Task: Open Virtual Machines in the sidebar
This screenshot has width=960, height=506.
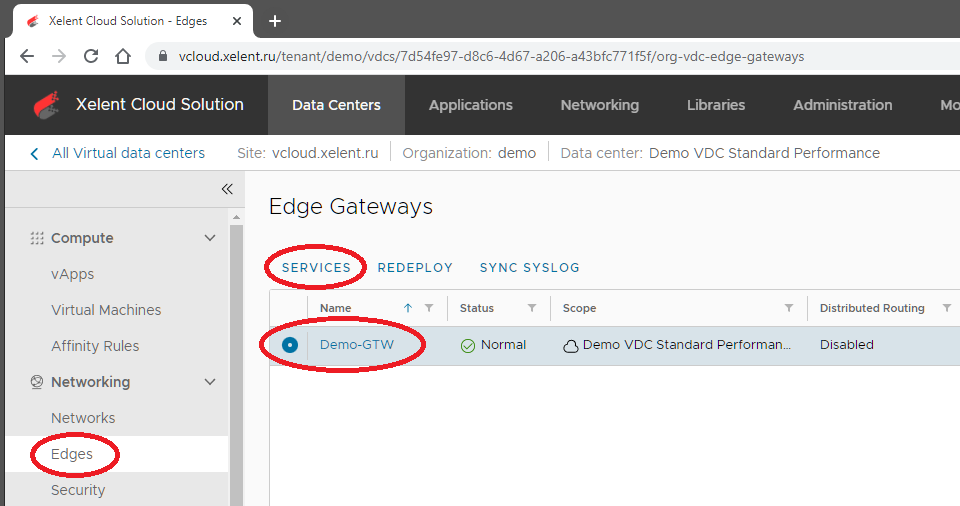Action: pyautogui.click(x=106, y=310)
